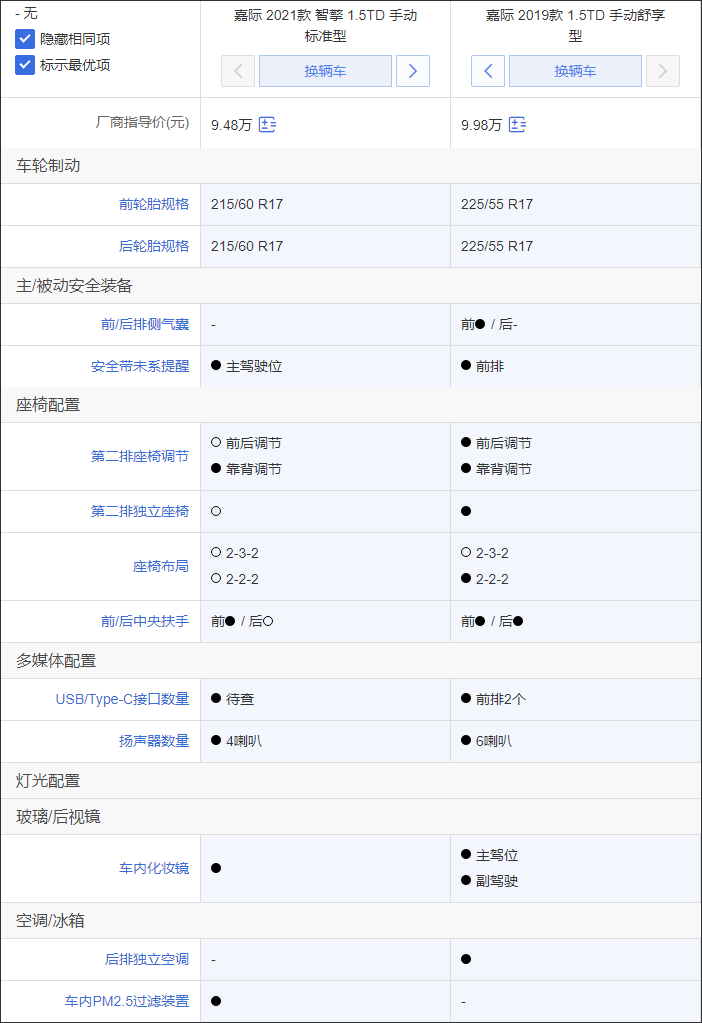Click the 座椅配置 section header
The height and width of the screenshot is (1023, 702).
click(48, 405)
